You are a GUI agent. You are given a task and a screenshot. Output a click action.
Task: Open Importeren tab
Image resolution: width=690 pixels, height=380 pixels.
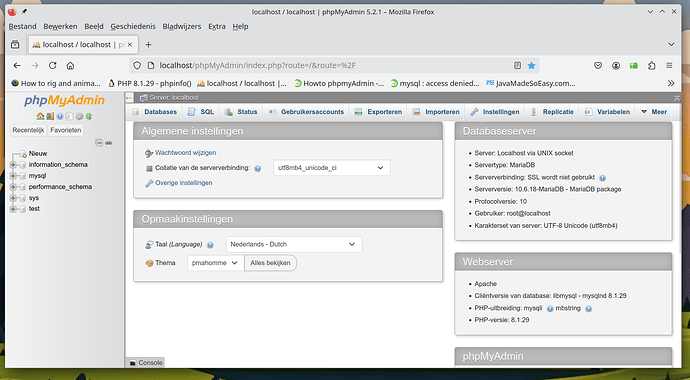[436, 112]
